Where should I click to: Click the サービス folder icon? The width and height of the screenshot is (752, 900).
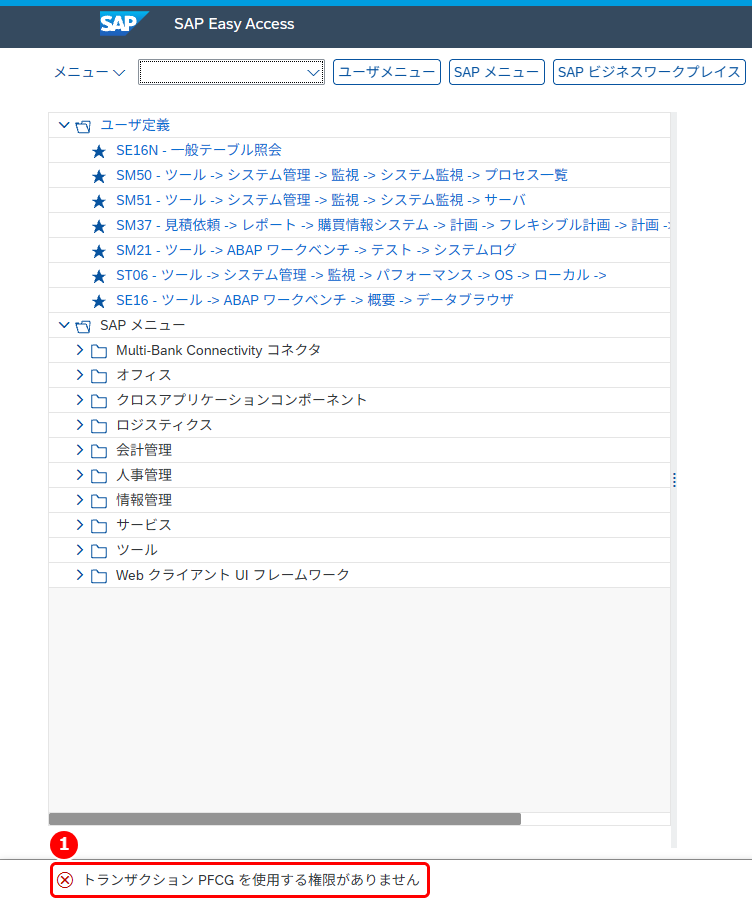click(x=99, y=526)
